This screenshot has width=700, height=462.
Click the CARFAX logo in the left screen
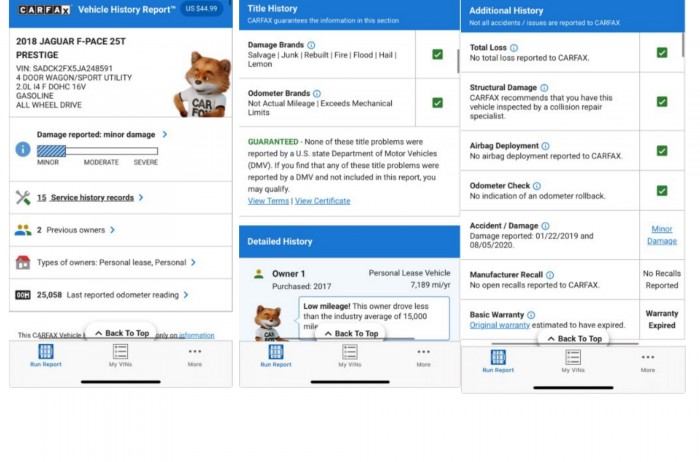click(44, 9)
